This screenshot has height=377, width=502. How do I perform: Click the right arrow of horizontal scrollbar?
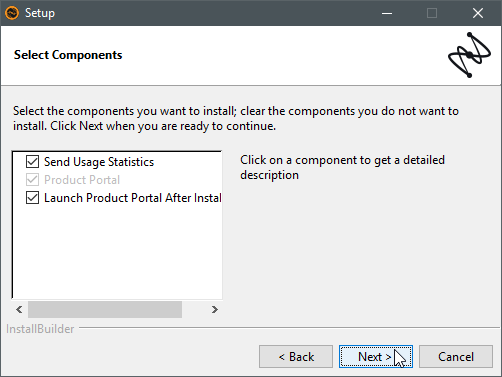pyautogui.click(x=214, y=310)
